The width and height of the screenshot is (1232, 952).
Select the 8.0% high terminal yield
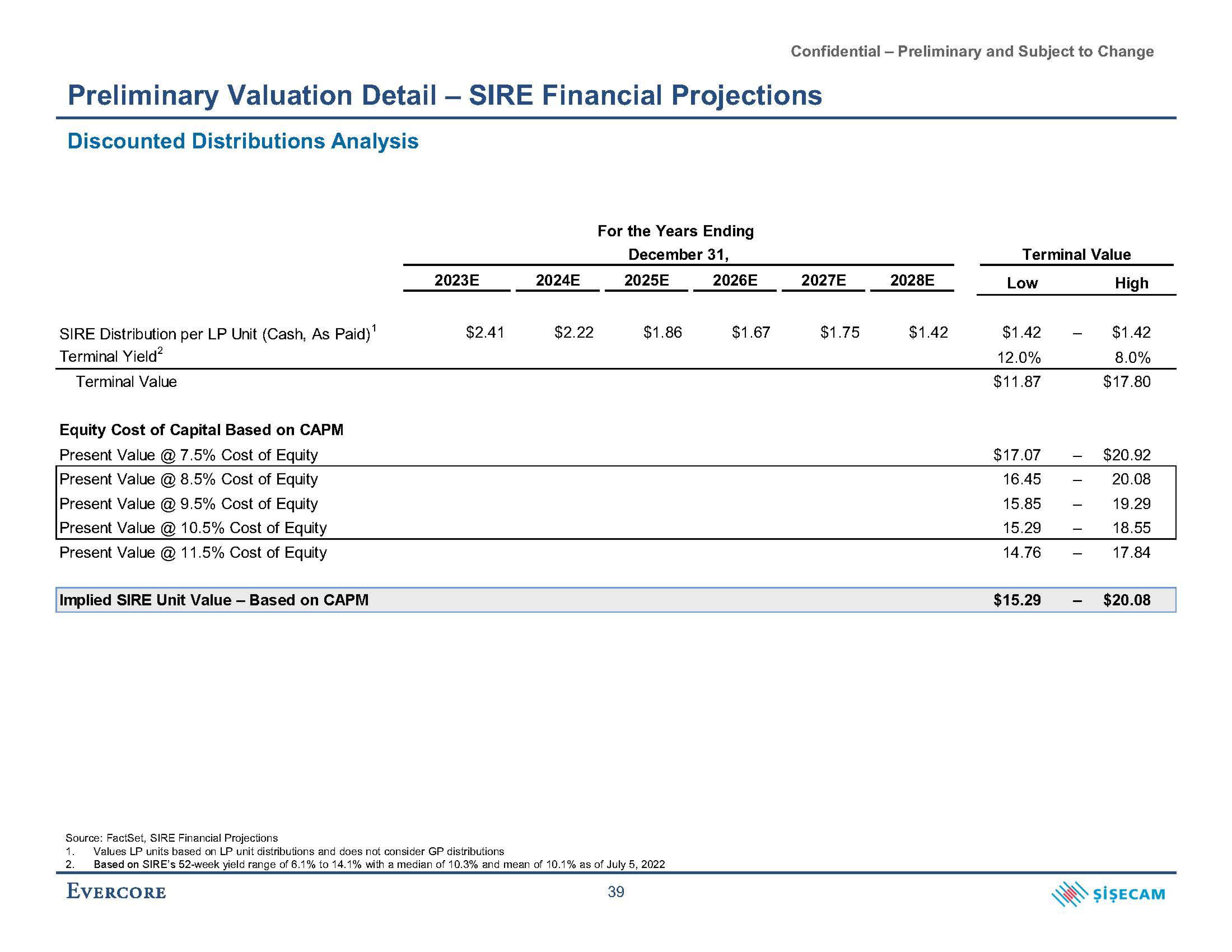point(1133,358)
